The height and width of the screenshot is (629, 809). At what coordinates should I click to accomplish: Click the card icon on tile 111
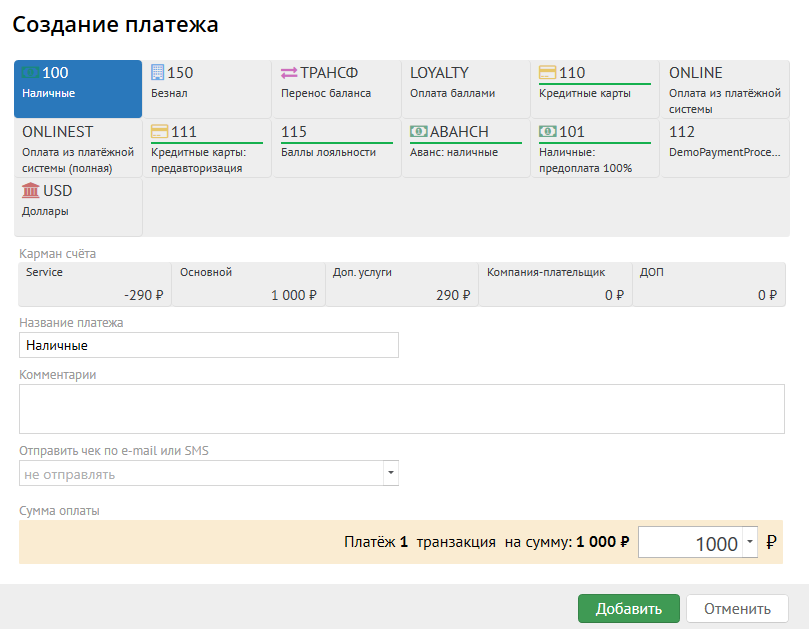(x=159, y=132)
